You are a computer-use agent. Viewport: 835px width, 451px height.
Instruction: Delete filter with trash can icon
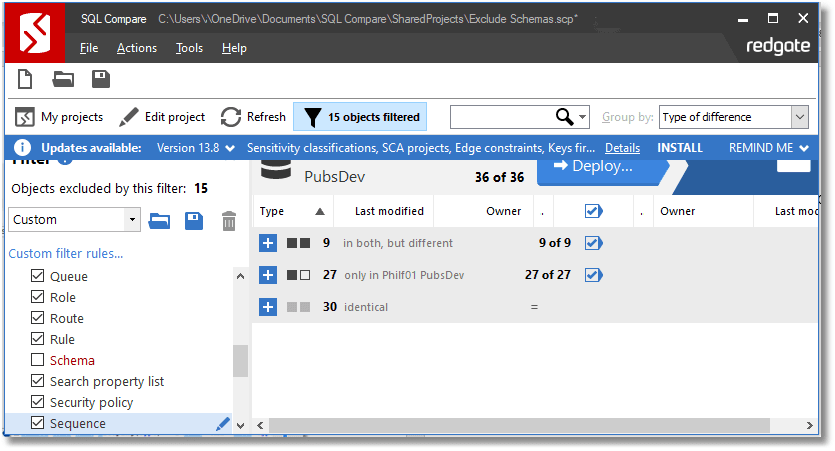(x=228, y=221)
